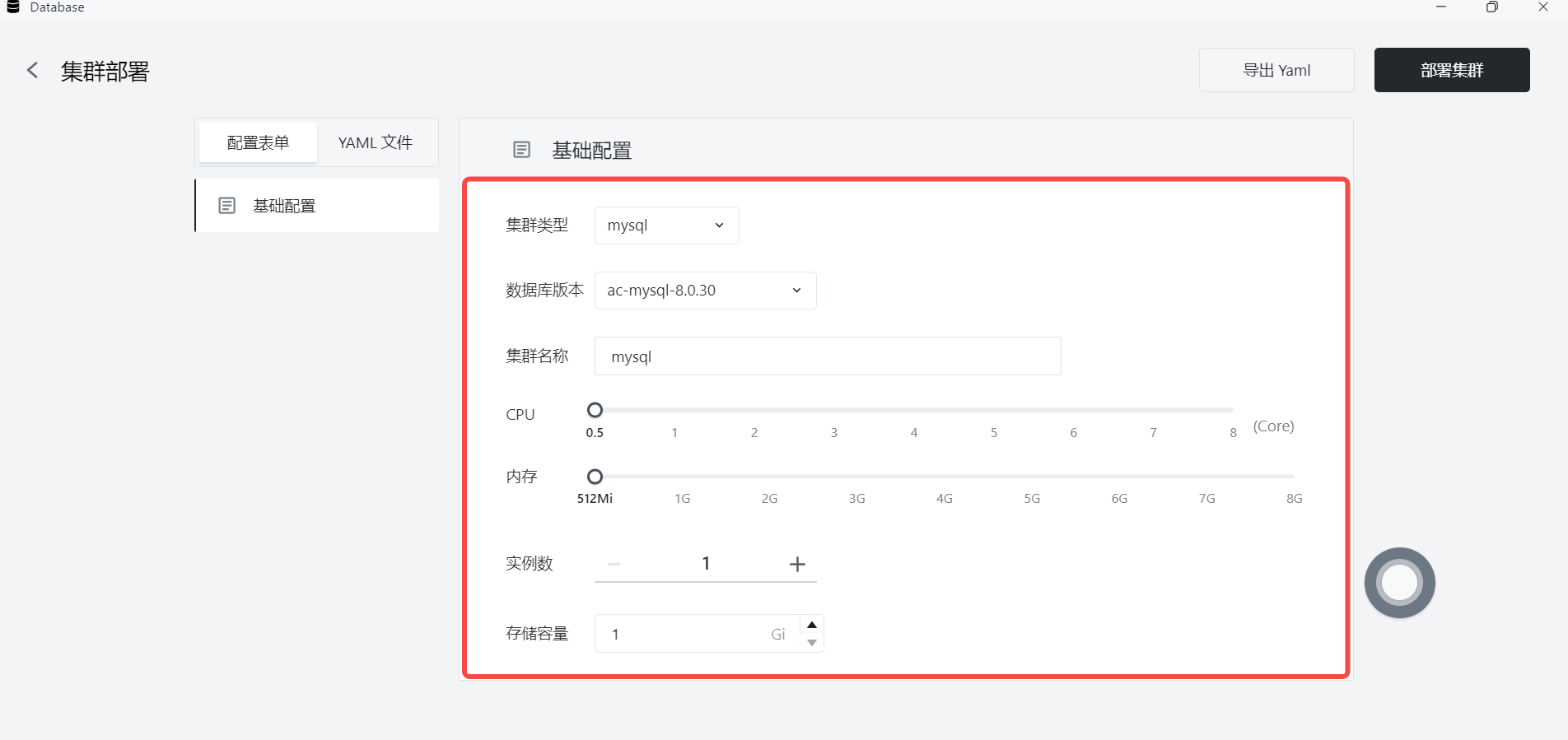Screen dimensions: 1568x740
Task: Click the minus icon to decrease 实例数
Action: pyautogui.click(x=614, y=564)
